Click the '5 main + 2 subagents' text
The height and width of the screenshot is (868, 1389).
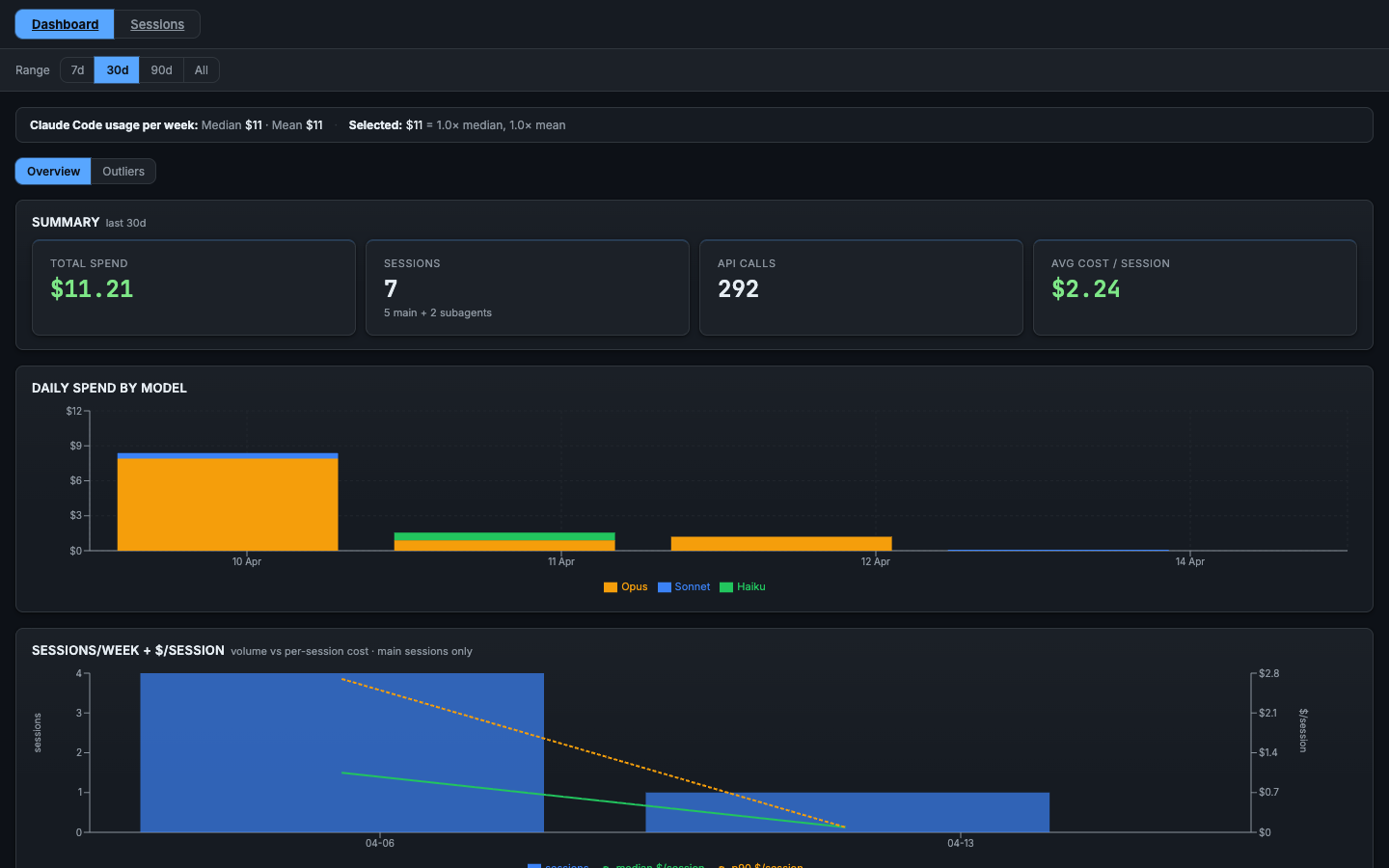pyautogui.click(x=438, y=312)
